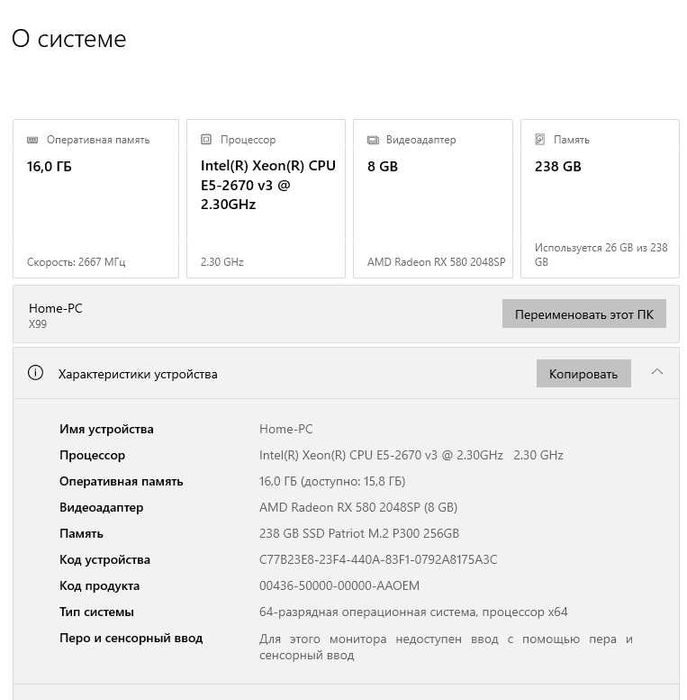Click the video adapter icon in GPU card
Viewport: 687px width, 700px height.
tap(373, 140)
